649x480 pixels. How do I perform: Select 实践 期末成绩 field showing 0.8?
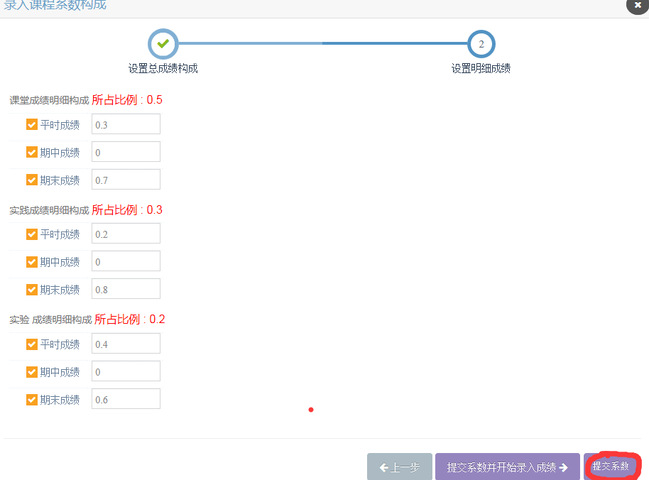[125, 289]
